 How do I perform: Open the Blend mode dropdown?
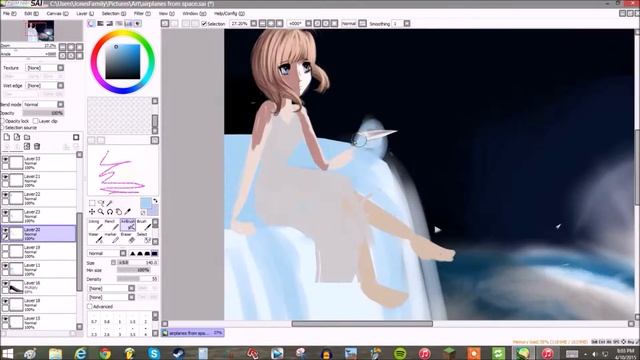click(x=60, y=104)
